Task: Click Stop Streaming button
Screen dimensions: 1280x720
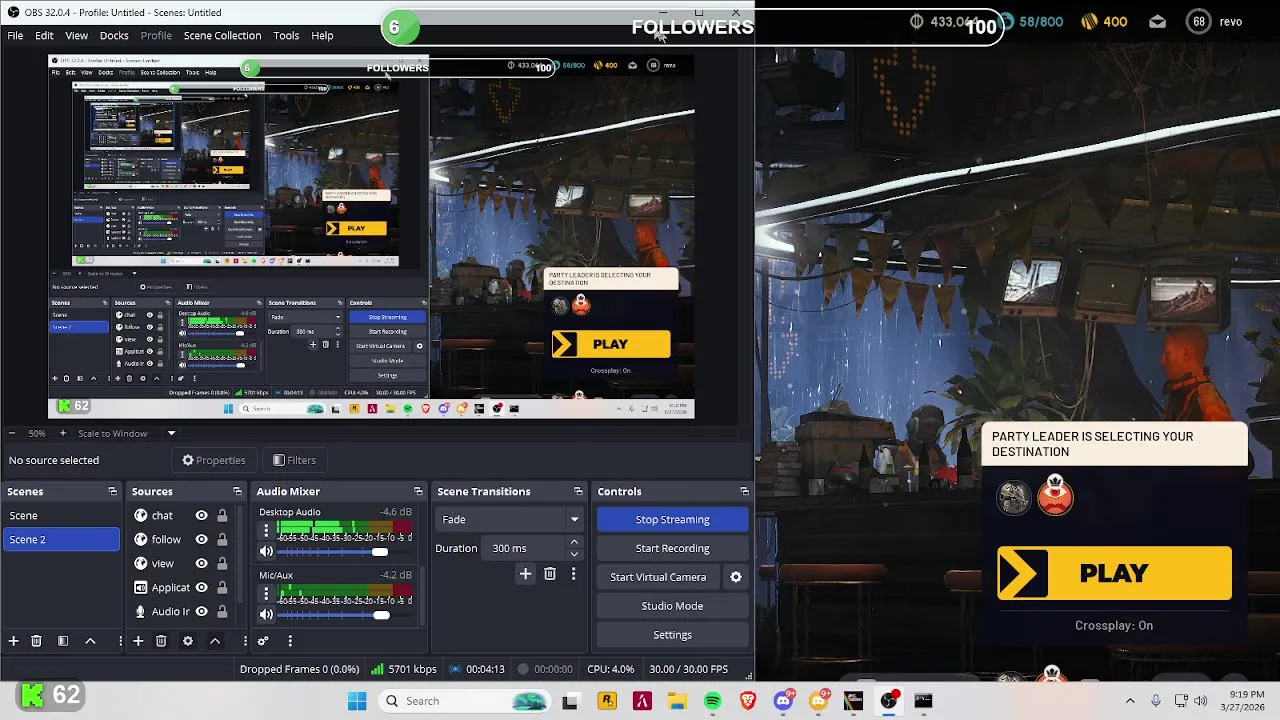Action: click(x=672, y=519)
